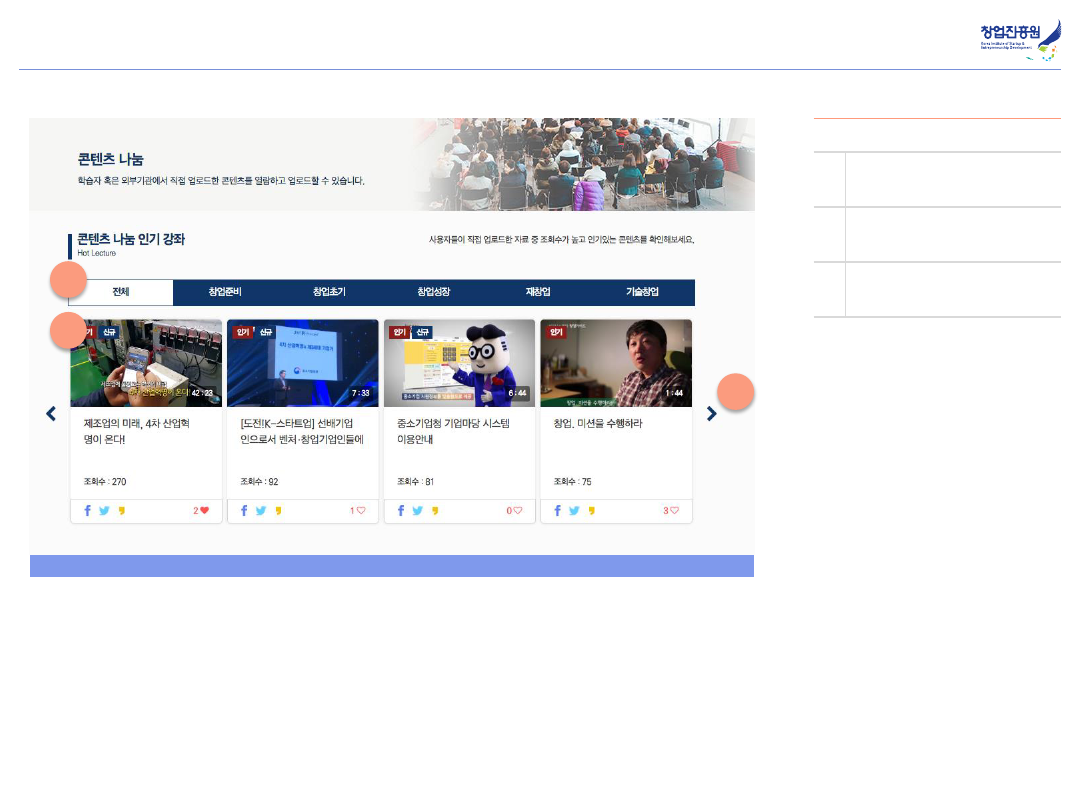
Task: Go to previous lectures with left arrow
Action: [x=51, y=413]
